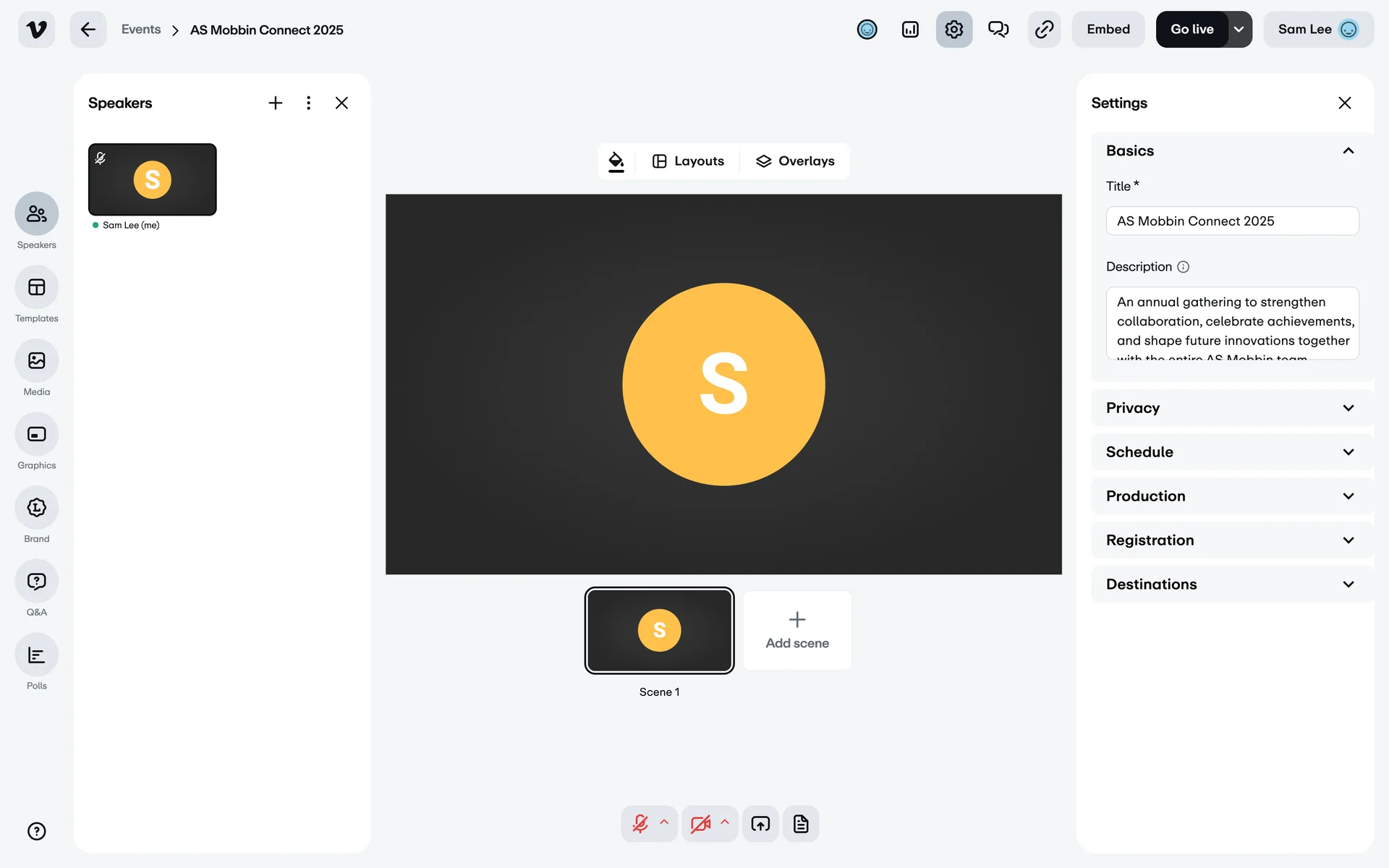1389x868 pixels.
Task: Open the Go live dropdown arrow
Action: pyautogui.click(x=1239, y=30)
